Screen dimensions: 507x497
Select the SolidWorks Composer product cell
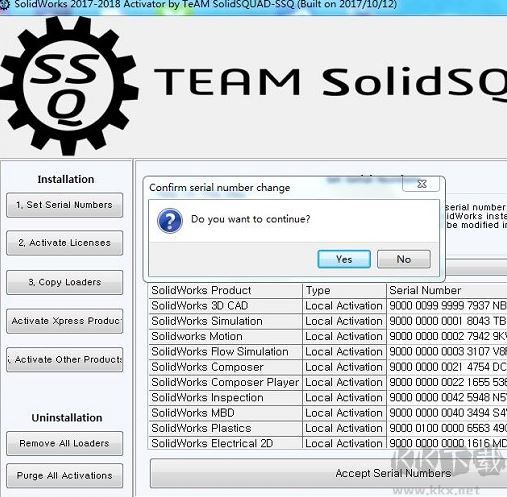(x=225, y=367)
